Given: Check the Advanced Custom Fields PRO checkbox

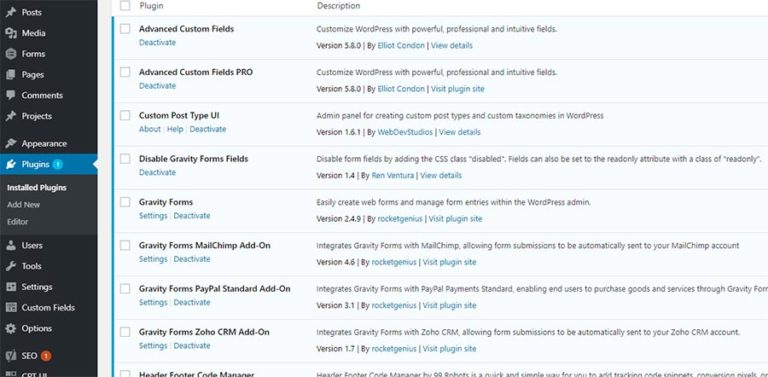Looking at the screenshot, I should click(125, 72).
